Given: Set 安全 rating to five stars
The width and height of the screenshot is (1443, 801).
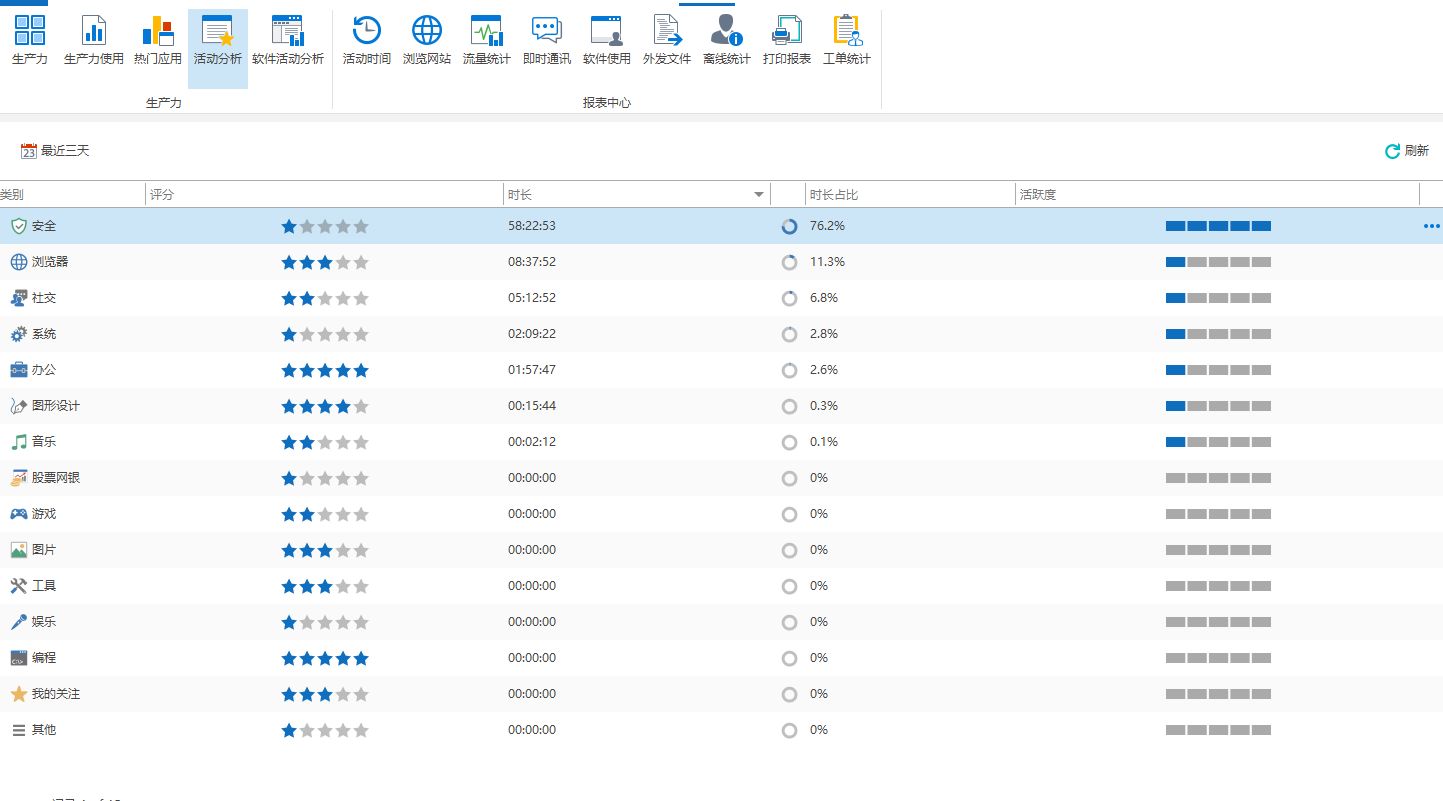Looking at the screenshot, I should point(361,226).
